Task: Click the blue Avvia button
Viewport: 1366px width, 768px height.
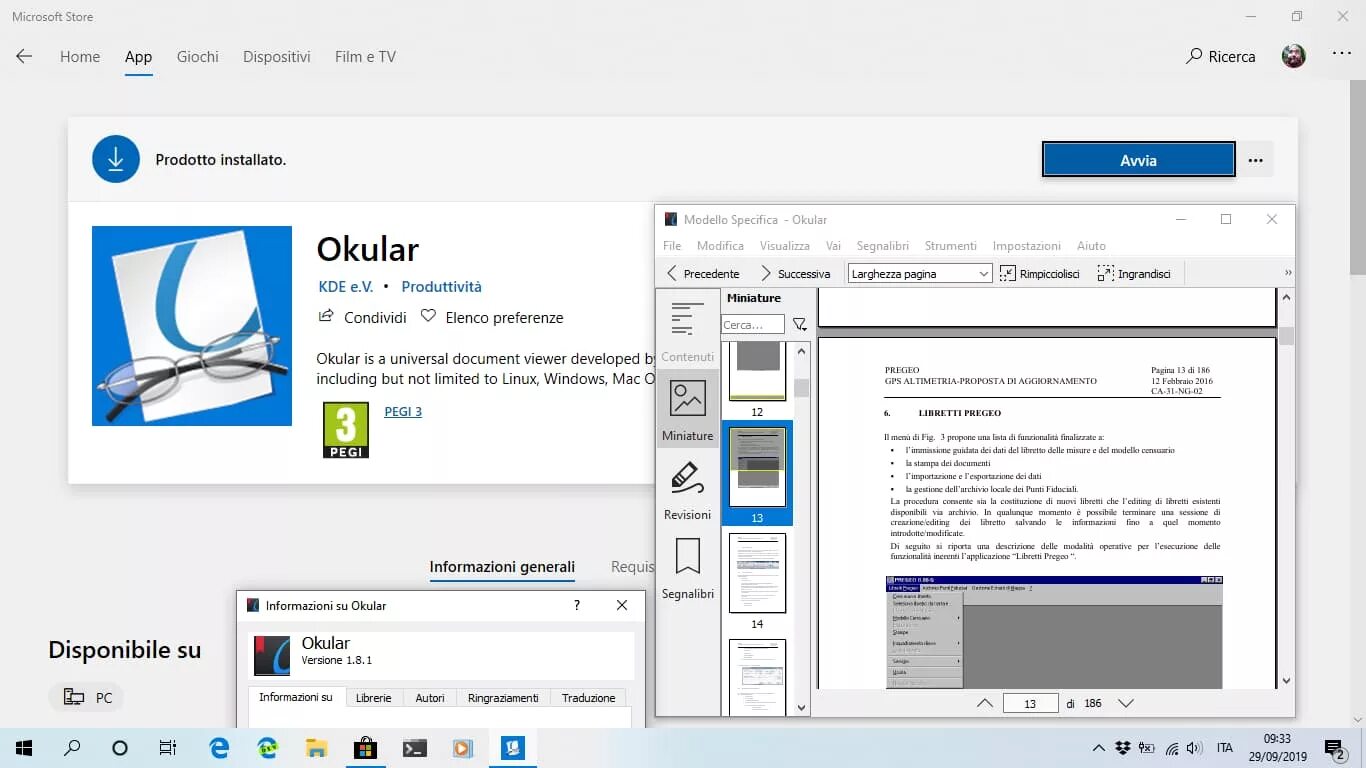Action: 1138,160
